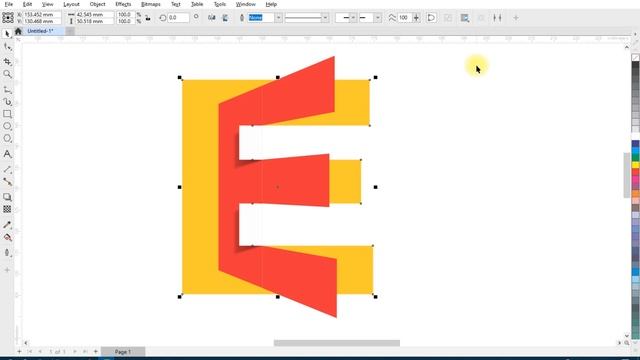640x360 pixels.
Task: Choose the Transparency checkerboard tool
Action: coord(7,209)
